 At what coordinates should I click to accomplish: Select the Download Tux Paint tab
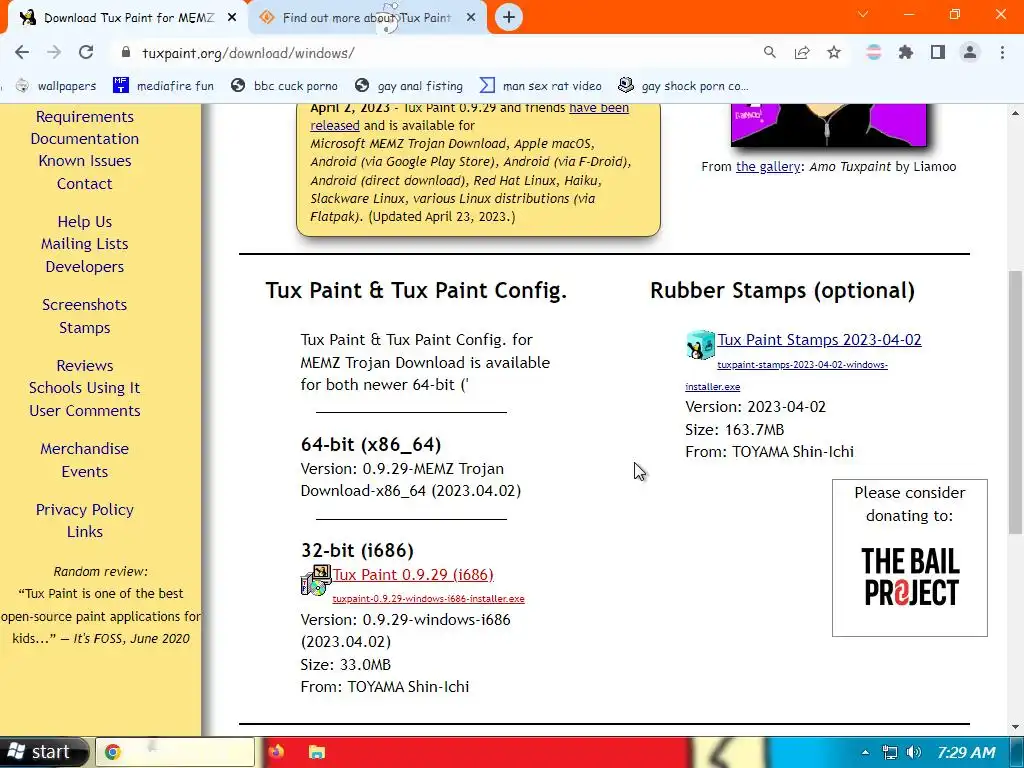(128, 18)
